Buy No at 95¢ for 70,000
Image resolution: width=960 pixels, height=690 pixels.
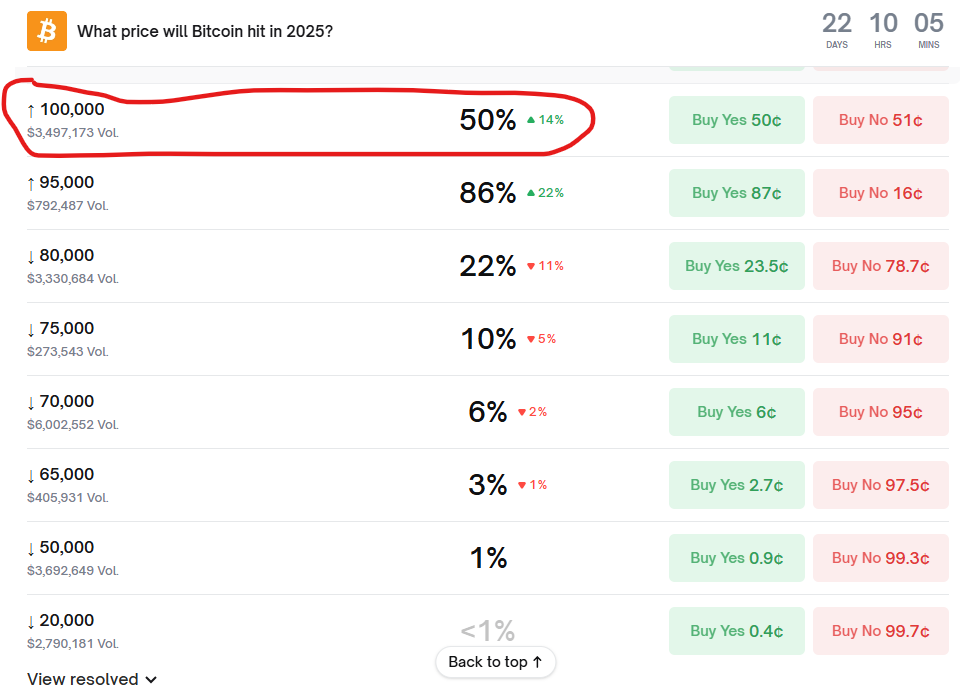880,412
